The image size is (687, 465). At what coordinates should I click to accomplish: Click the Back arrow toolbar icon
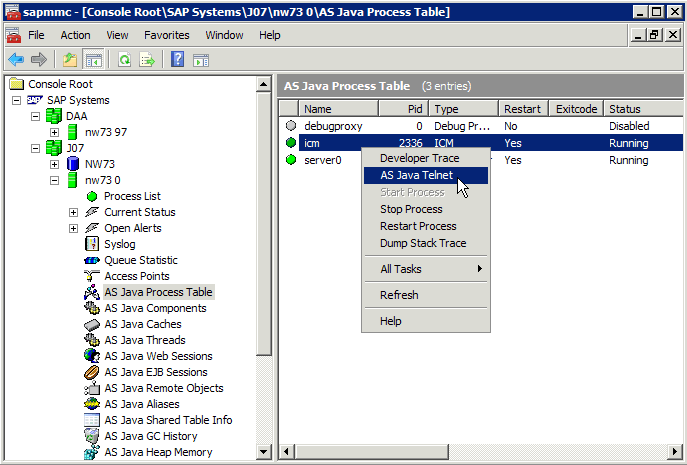click(x=16, y=59)
